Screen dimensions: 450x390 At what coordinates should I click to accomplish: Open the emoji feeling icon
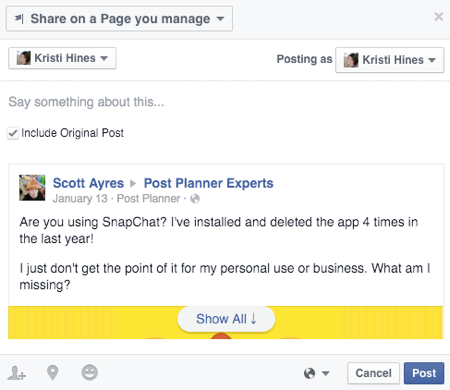[89, 373]
